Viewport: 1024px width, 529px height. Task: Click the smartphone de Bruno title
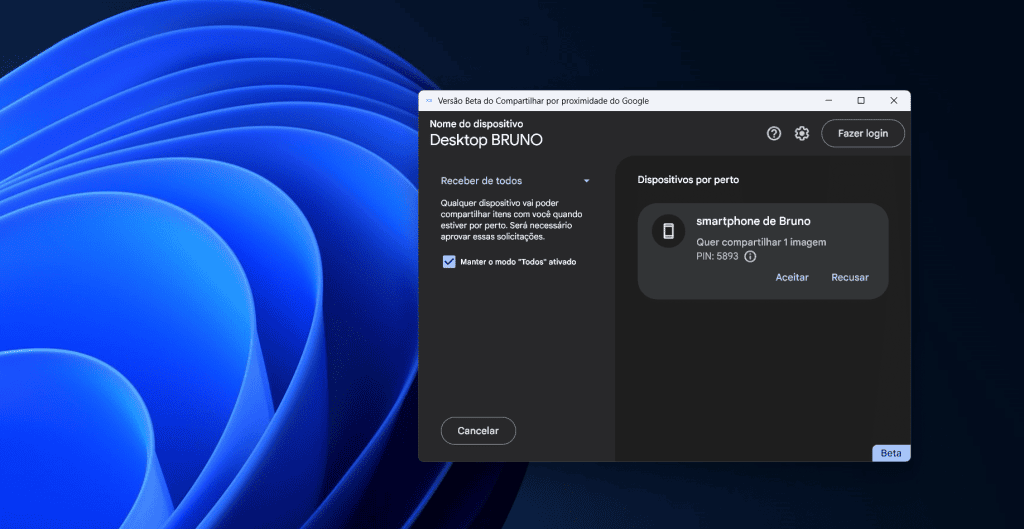(753, 221)
